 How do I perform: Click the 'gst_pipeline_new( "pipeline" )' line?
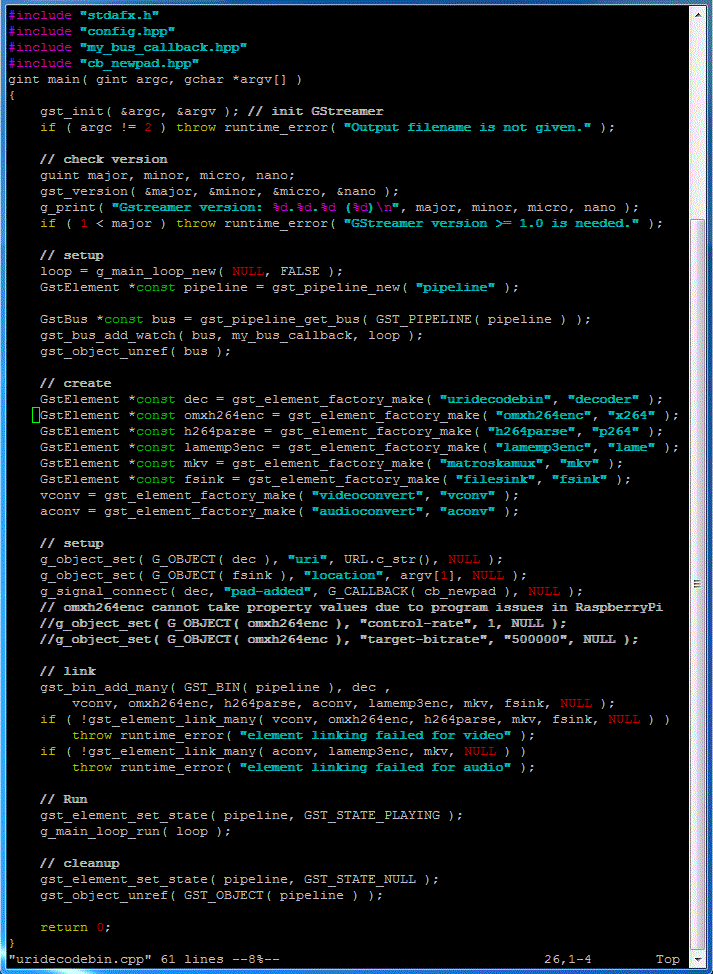tap(279, 288)
